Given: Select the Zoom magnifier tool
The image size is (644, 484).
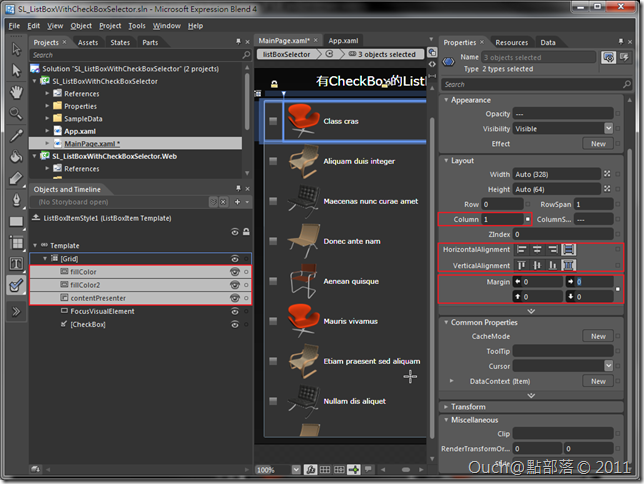Looking at the screenshot, I should (16, 113).
